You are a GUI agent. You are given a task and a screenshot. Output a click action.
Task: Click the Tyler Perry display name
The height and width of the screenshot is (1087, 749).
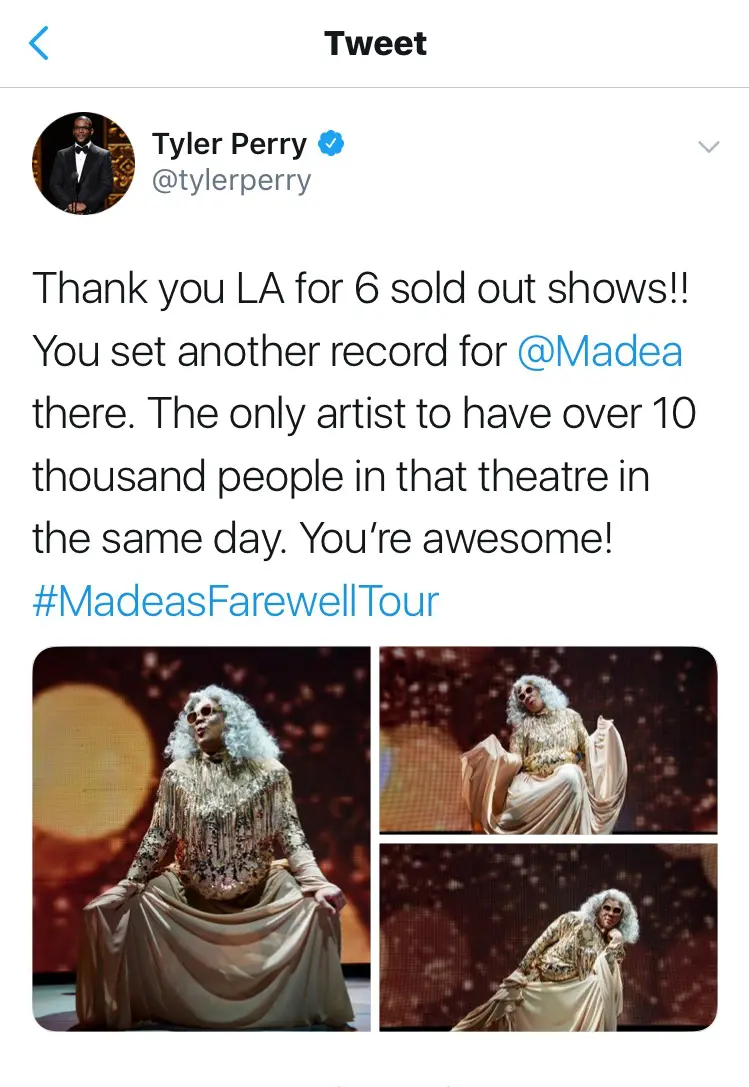pos(229,145)
